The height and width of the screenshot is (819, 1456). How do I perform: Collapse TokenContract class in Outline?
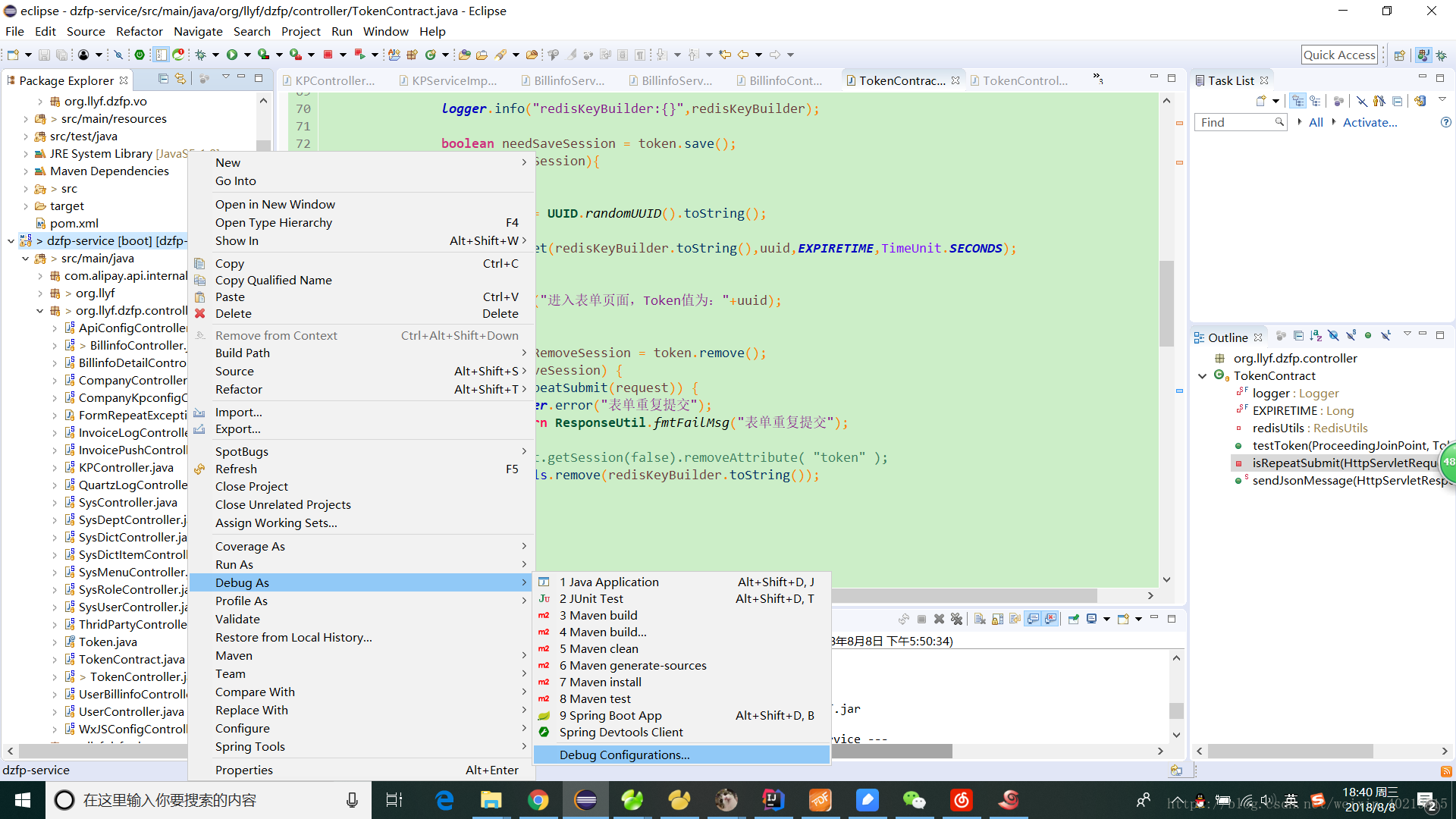pos(1202,376)
